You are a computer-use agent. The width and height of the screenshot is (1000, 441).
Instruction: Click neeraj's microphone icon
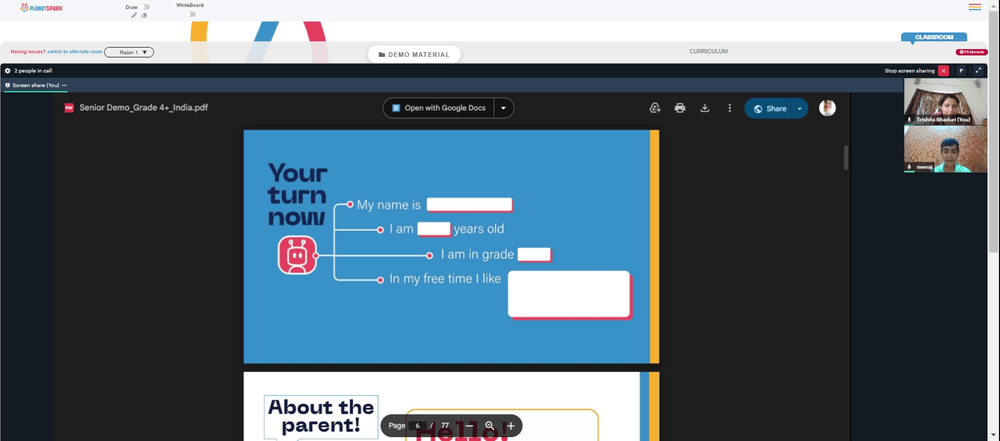tap(909, 167)
